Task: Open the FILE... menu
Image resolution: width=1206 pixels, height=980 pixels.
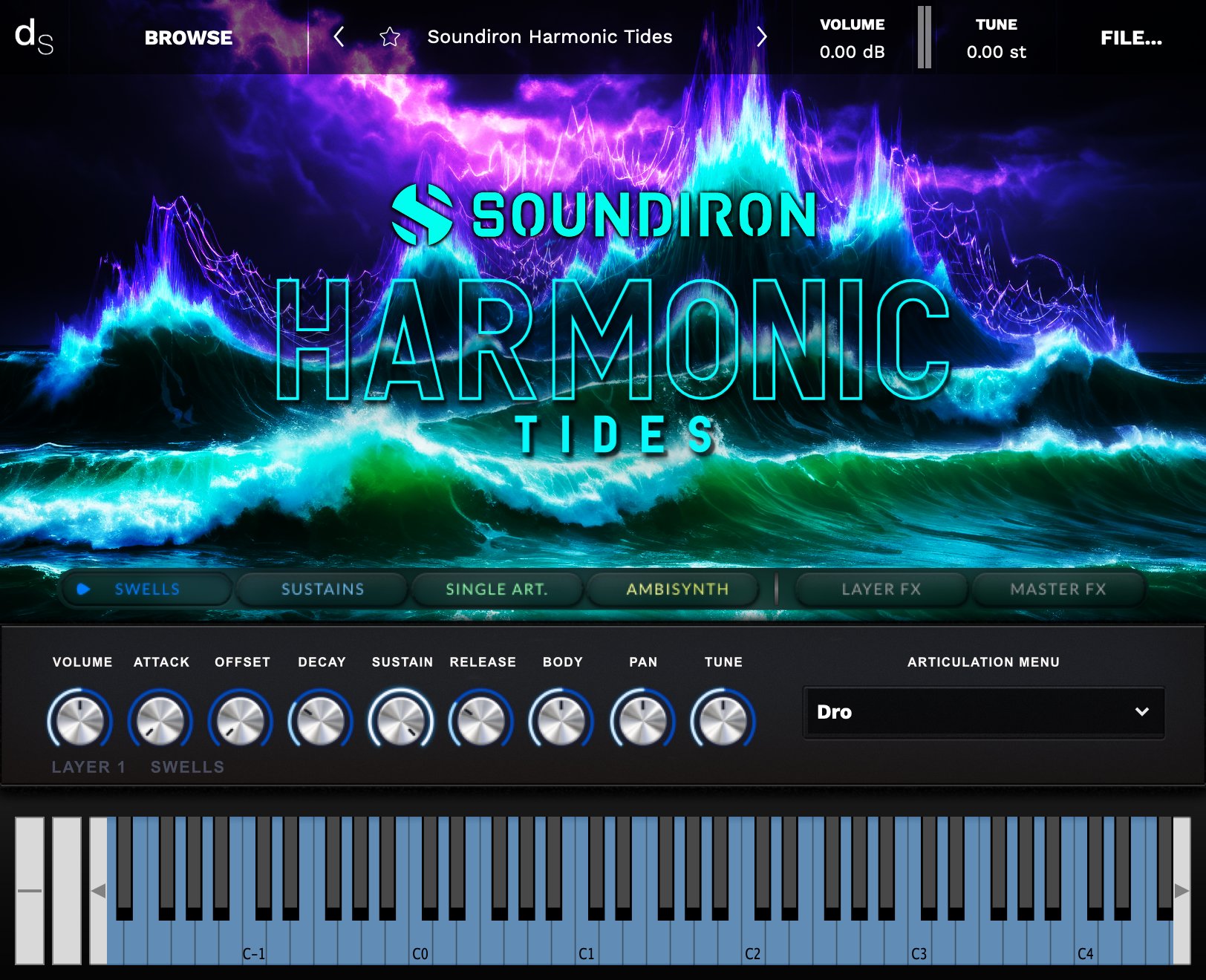Action: [1131, 38]
